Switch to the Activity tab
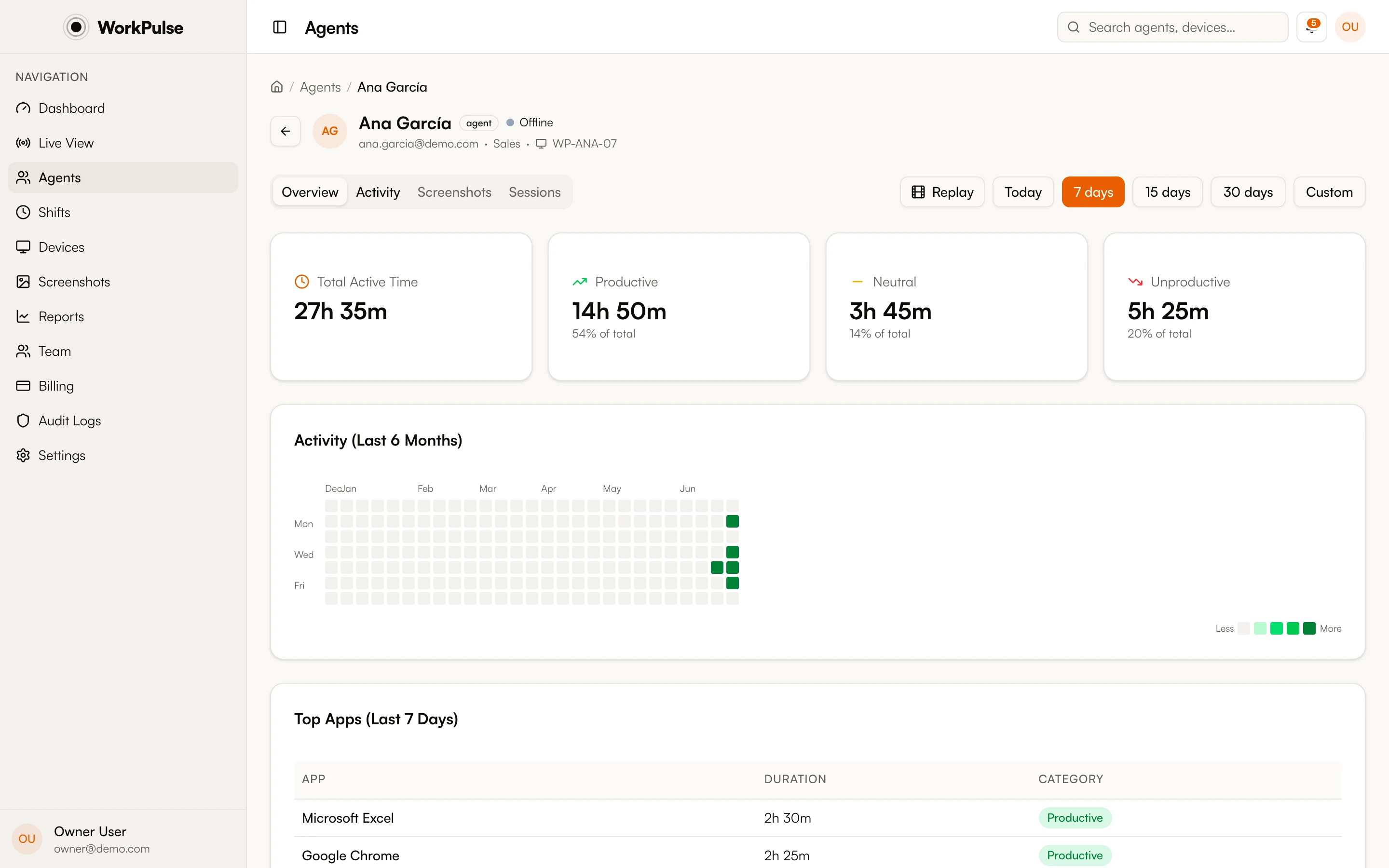This screenshot has height=868, width=1389. pyautogui.click(x=378, y=192)
